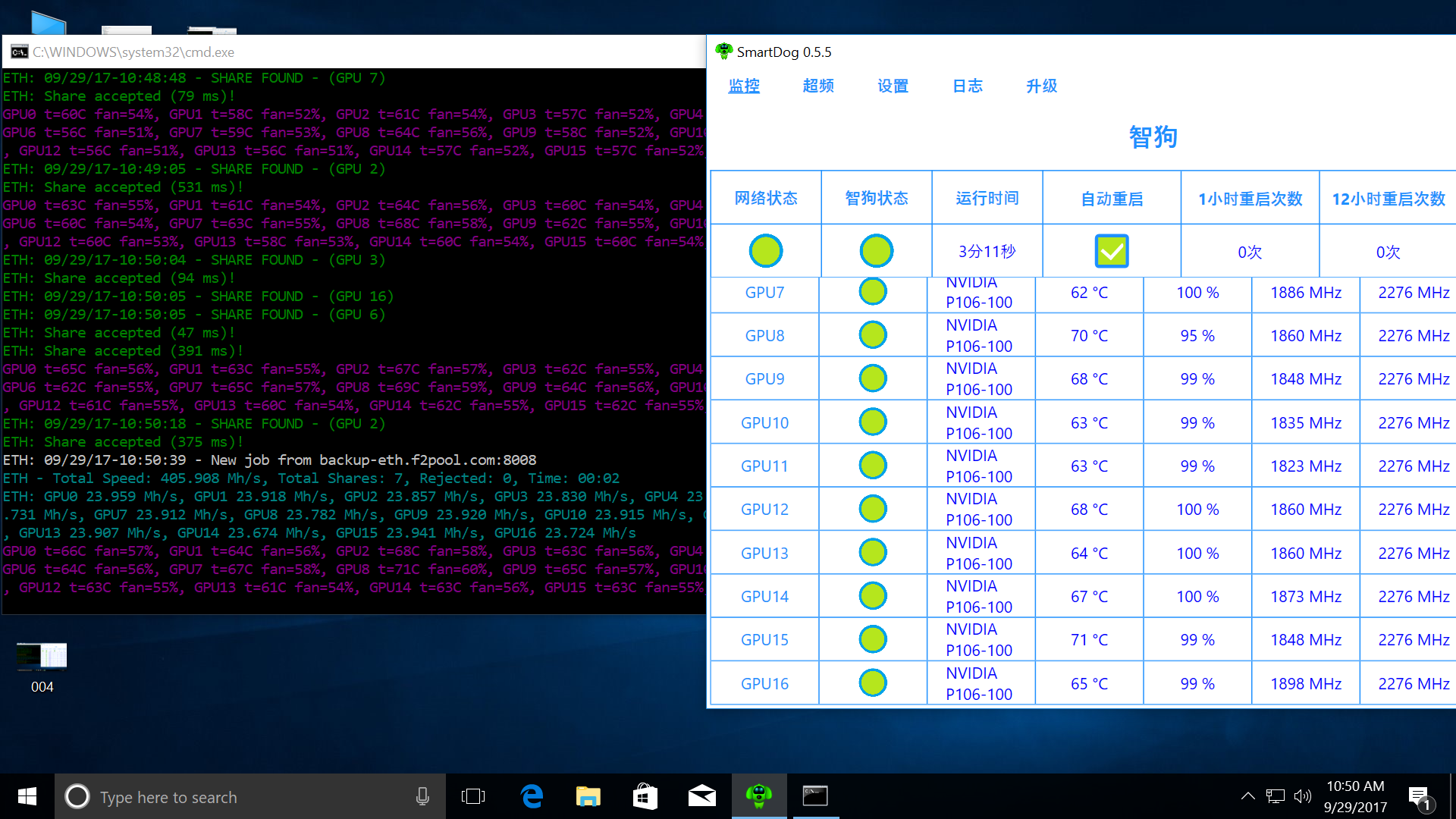
Task: Click the 升级 upgrade tab
Action: (1041, 86)
